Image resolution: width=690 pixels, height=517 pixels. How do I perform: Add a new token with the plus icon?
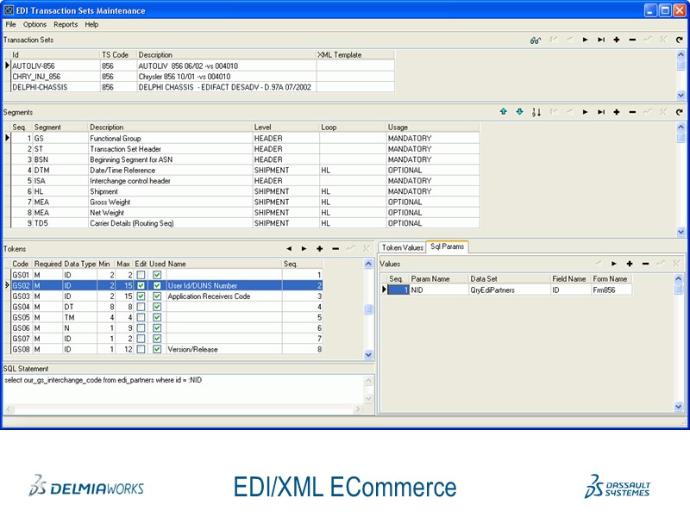point(319,247)
